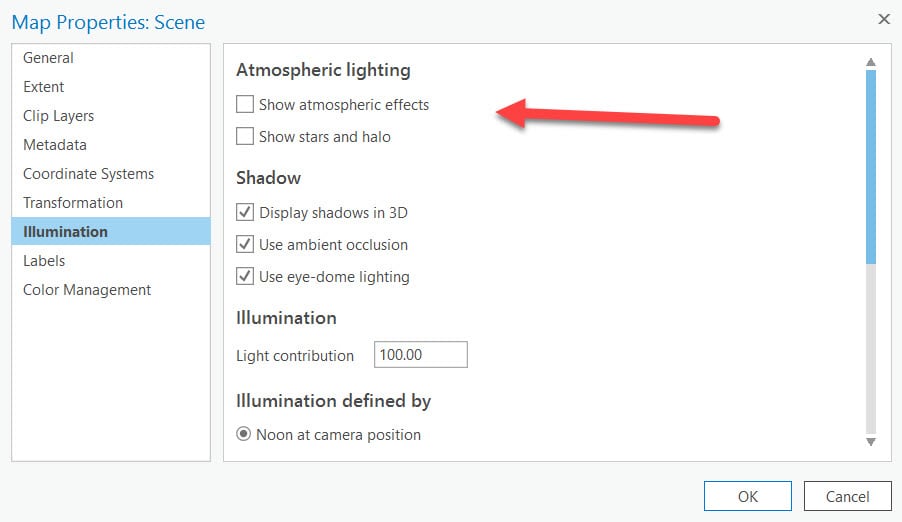Switch to the Labels tab
This screenshot has width=902, height=522.
pyautogui.click(x=44, y=261)
